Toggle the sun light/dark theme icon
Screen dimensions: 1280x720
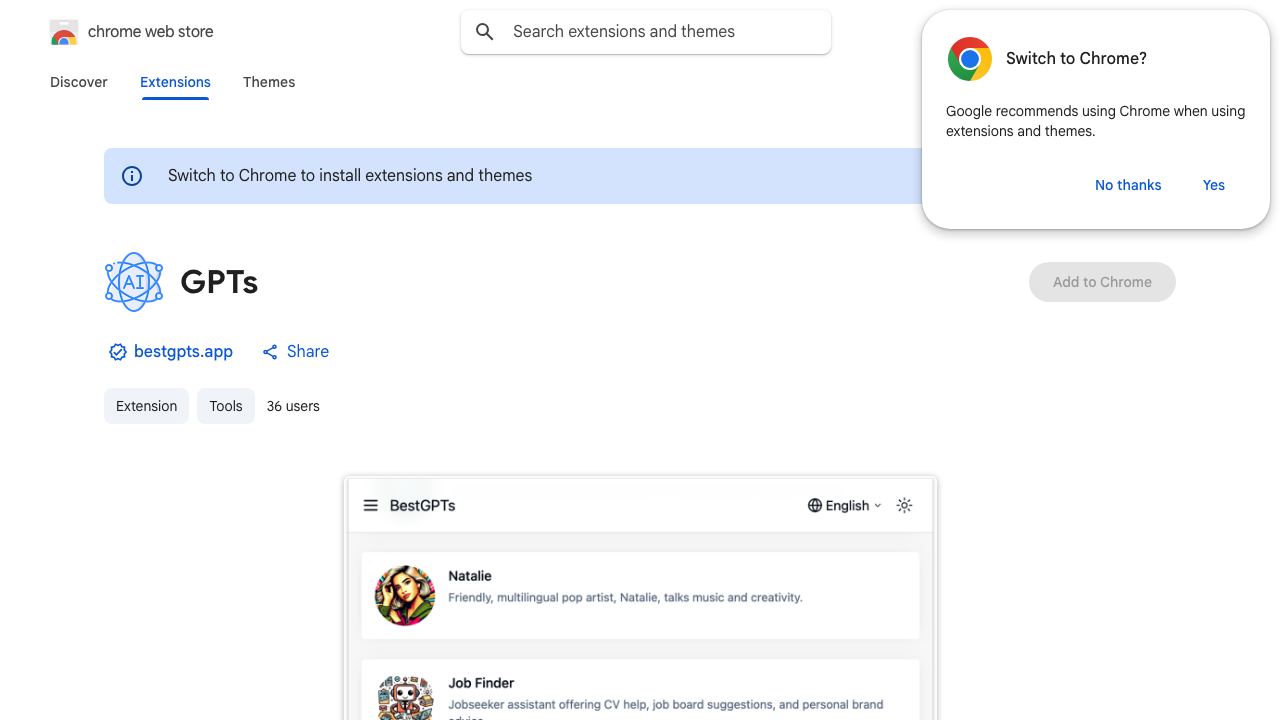pos(904,505)
